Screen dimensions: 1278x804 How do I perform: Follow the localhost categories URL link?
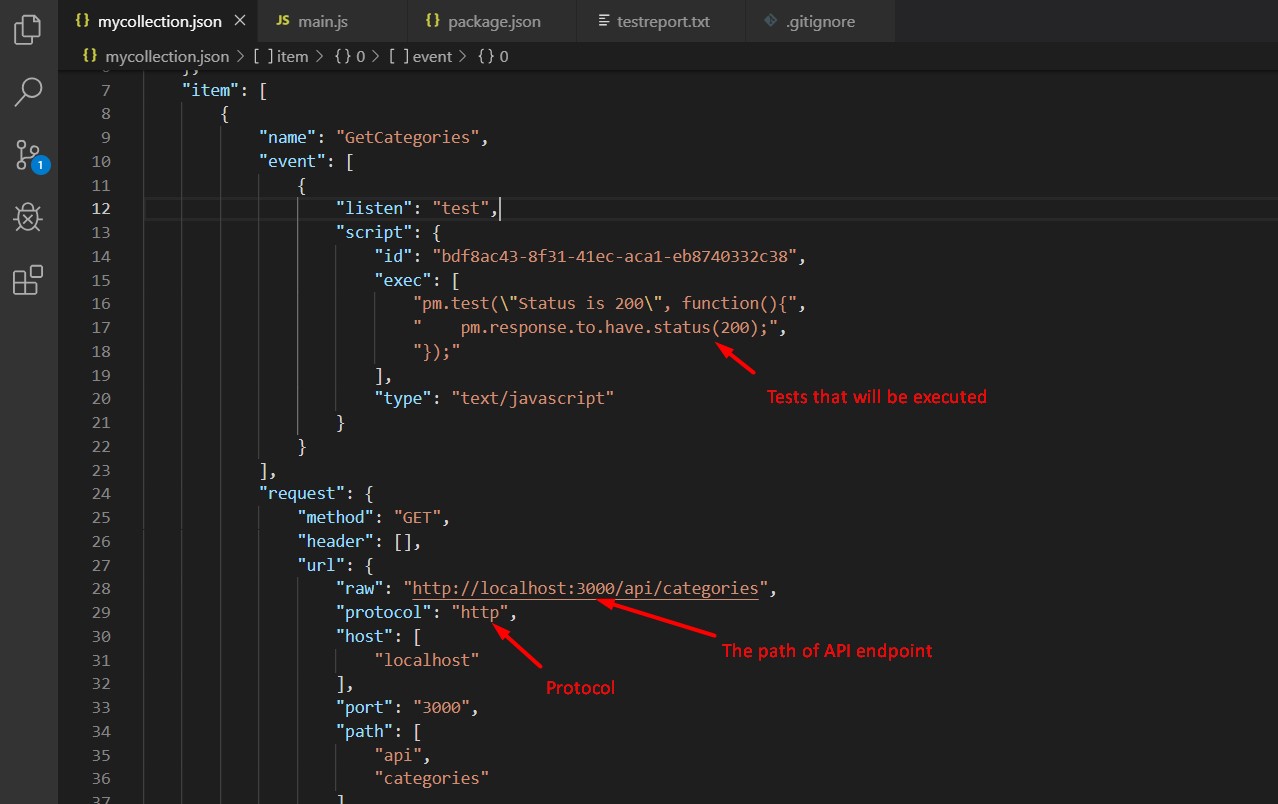(586, 588)
